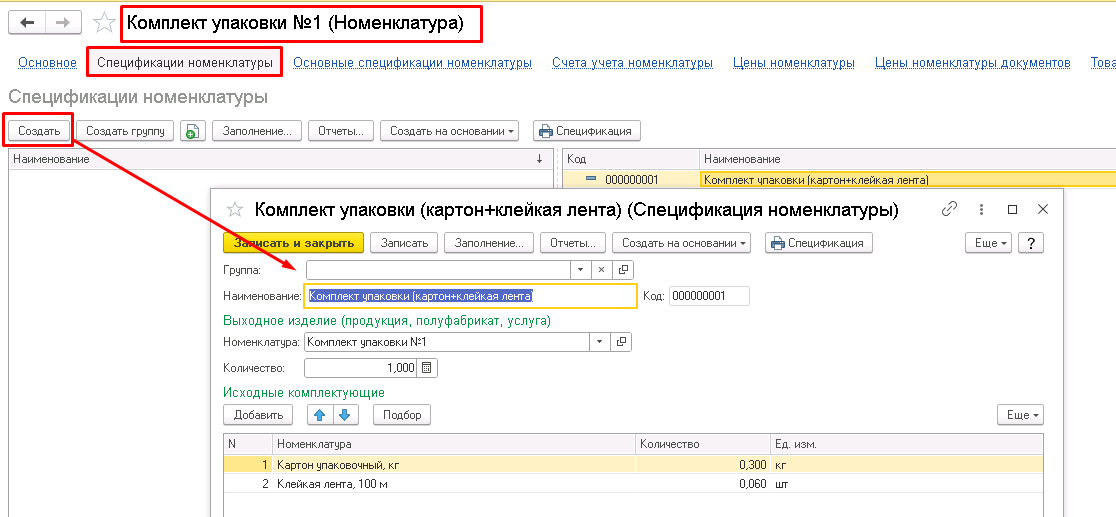Open the Еще menu above components table
The image size is (1116, 517).
(1019, 414)
